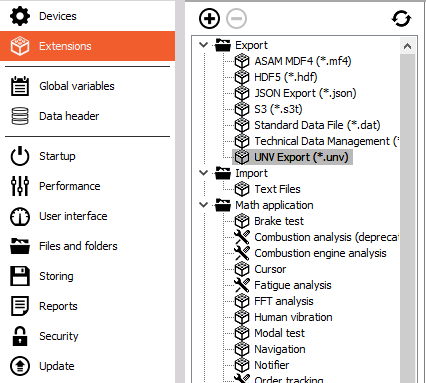Click the Performance sliders icon
This screenshot has height=383, width=426.
(20, 186)
